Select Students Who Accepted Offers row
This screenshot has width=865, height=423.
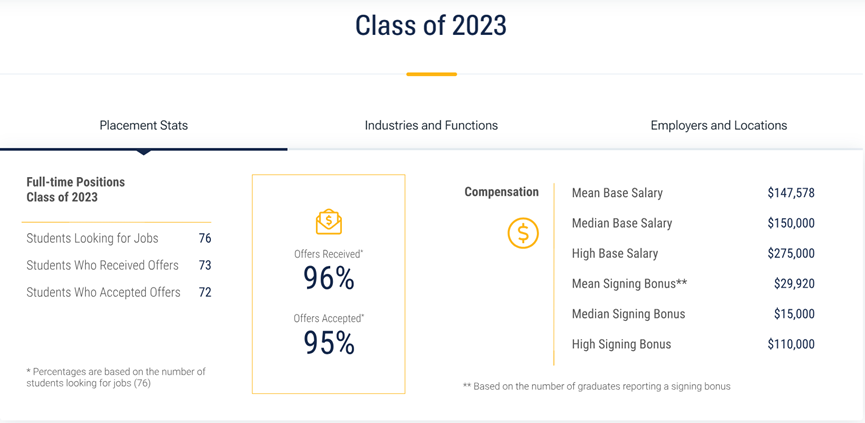pos(119,292)
